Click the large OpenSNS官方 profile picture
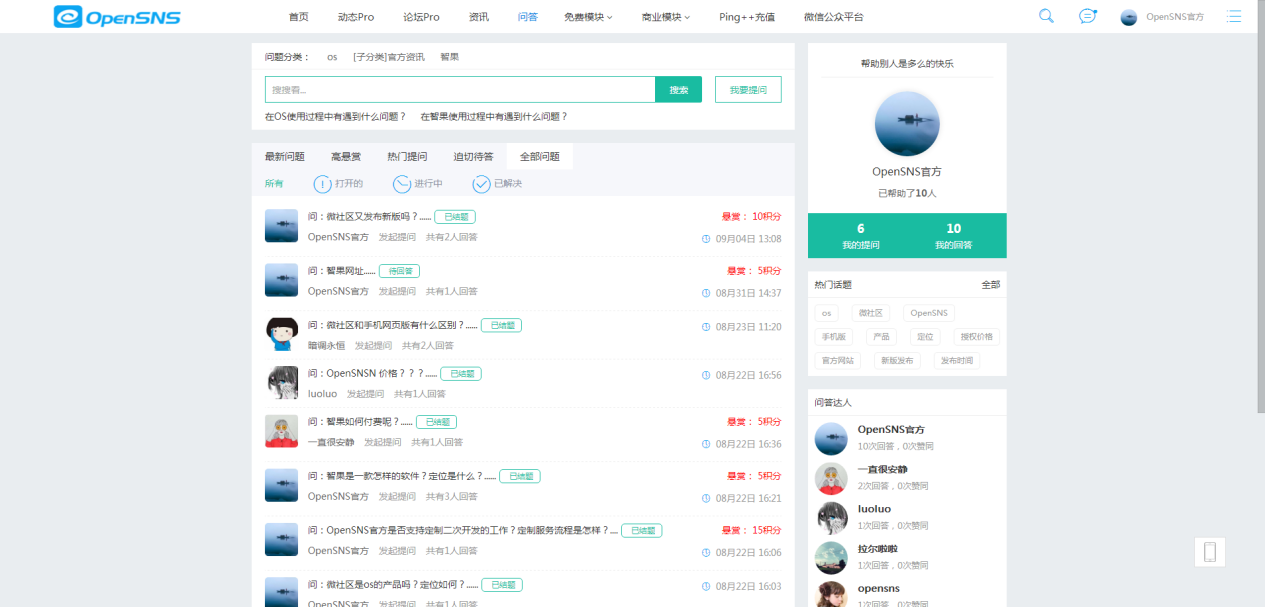Image resolution: width=1265 pixels, height=607 pixels. pos(907,124)
